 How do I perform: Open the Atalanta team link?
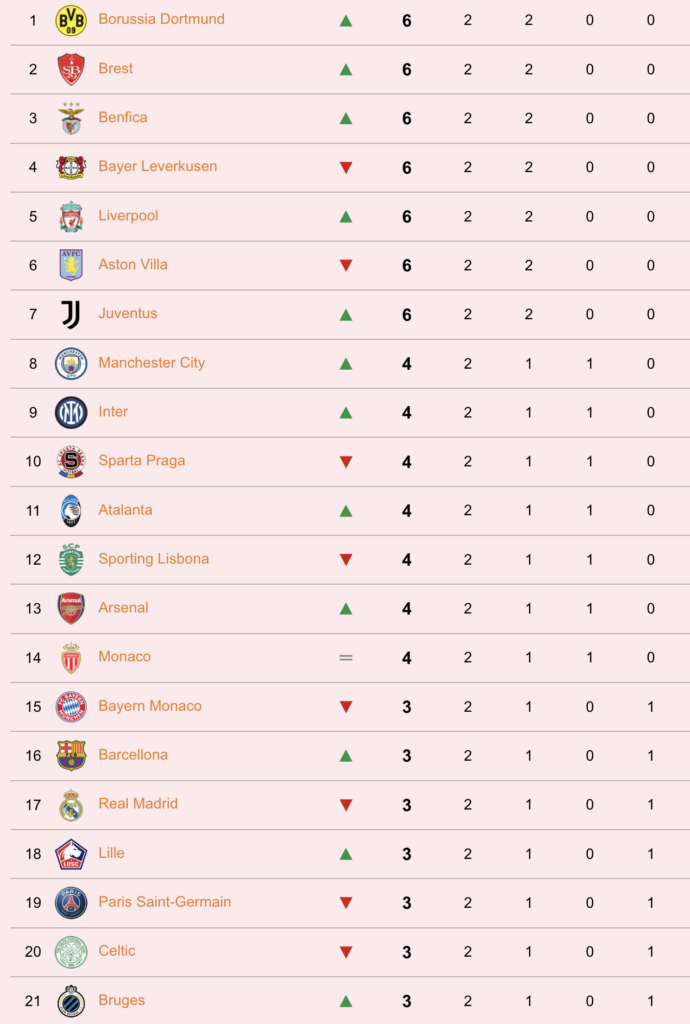(125, 510)
